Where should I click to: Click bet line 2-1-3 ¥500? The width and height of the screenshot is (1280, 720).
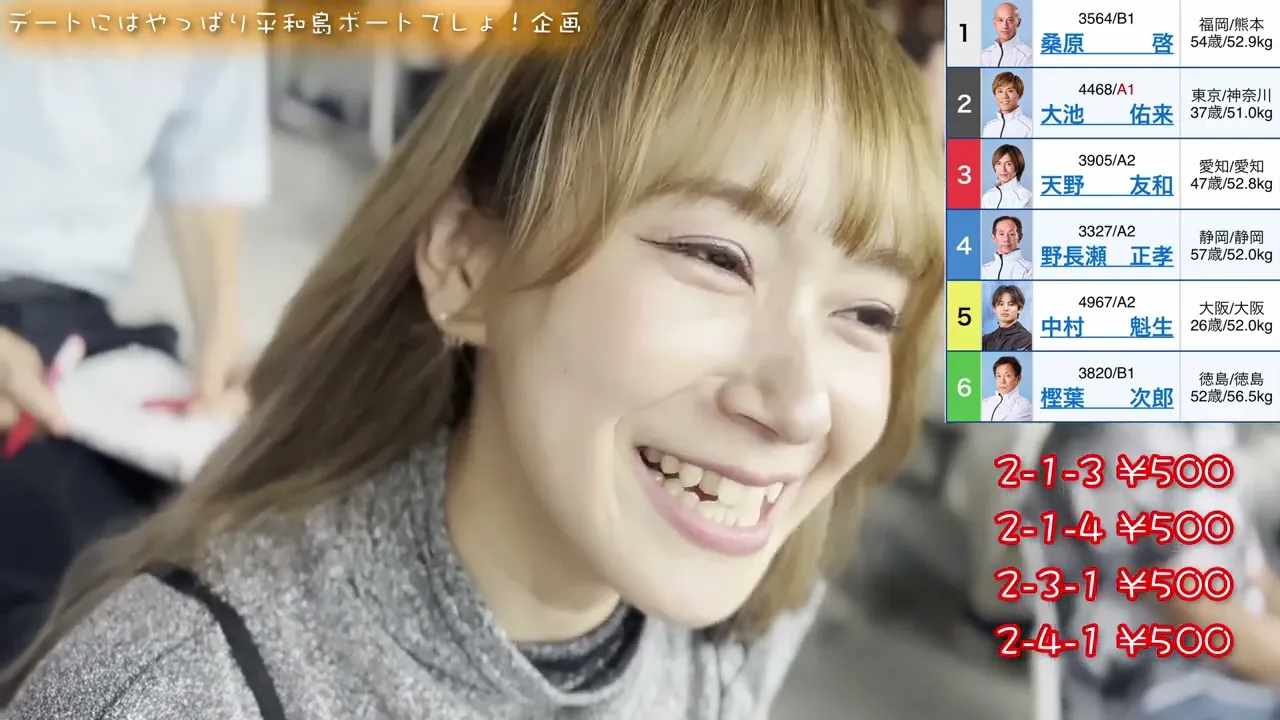pyautogui.click(x=1114, y=474)
